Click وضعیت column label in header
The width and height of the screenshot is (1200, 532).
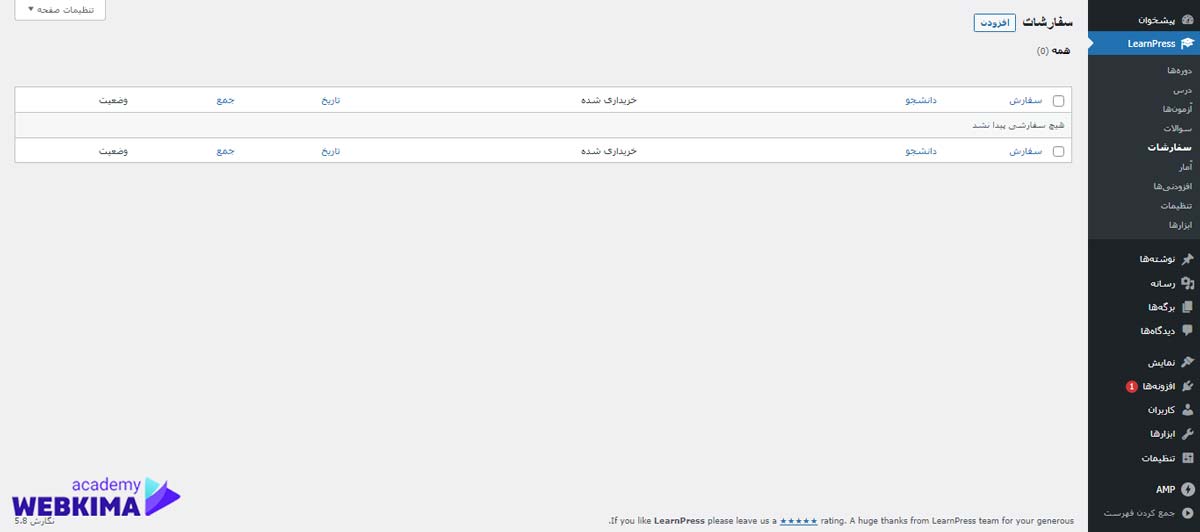click(x=113, y=100)
